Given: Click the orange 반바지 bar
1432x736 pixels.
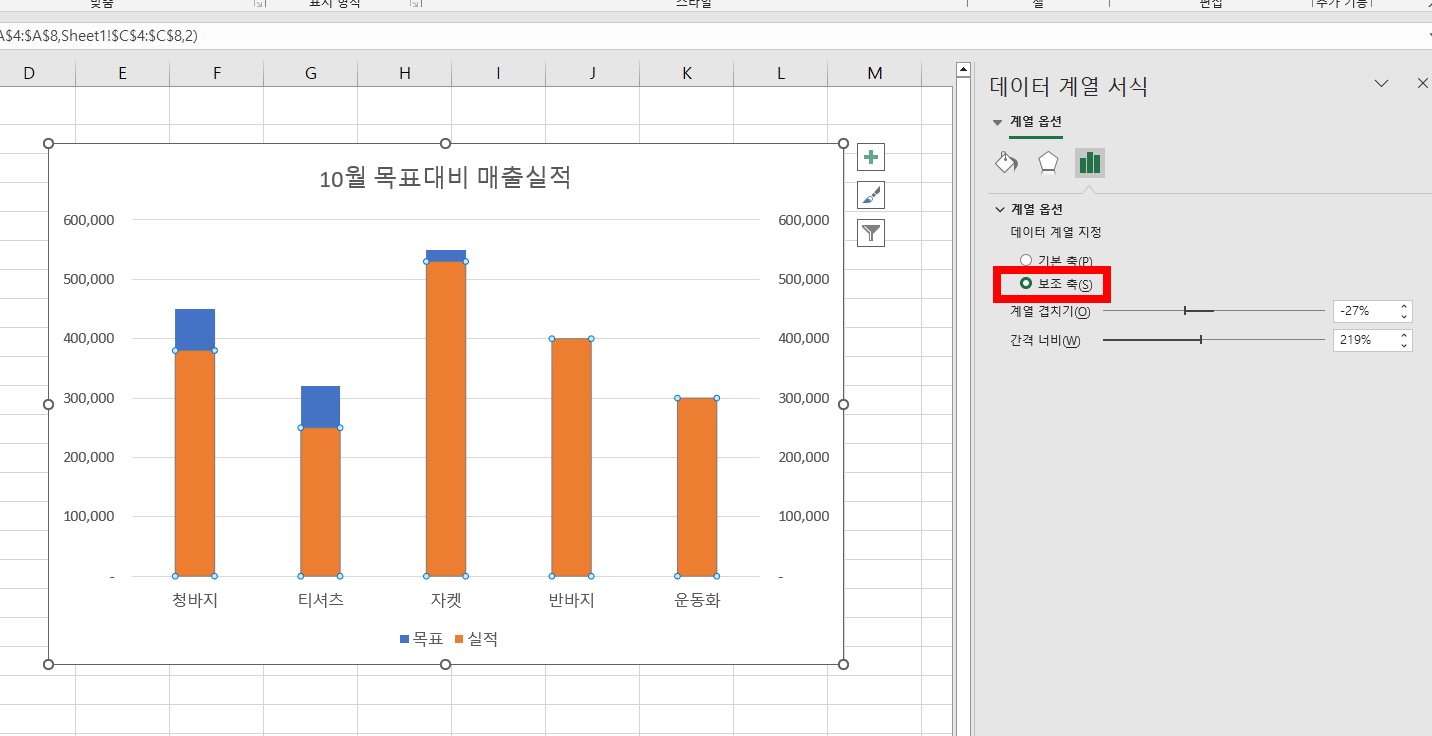Looking at the screenshot, I should tap(571, 458).
